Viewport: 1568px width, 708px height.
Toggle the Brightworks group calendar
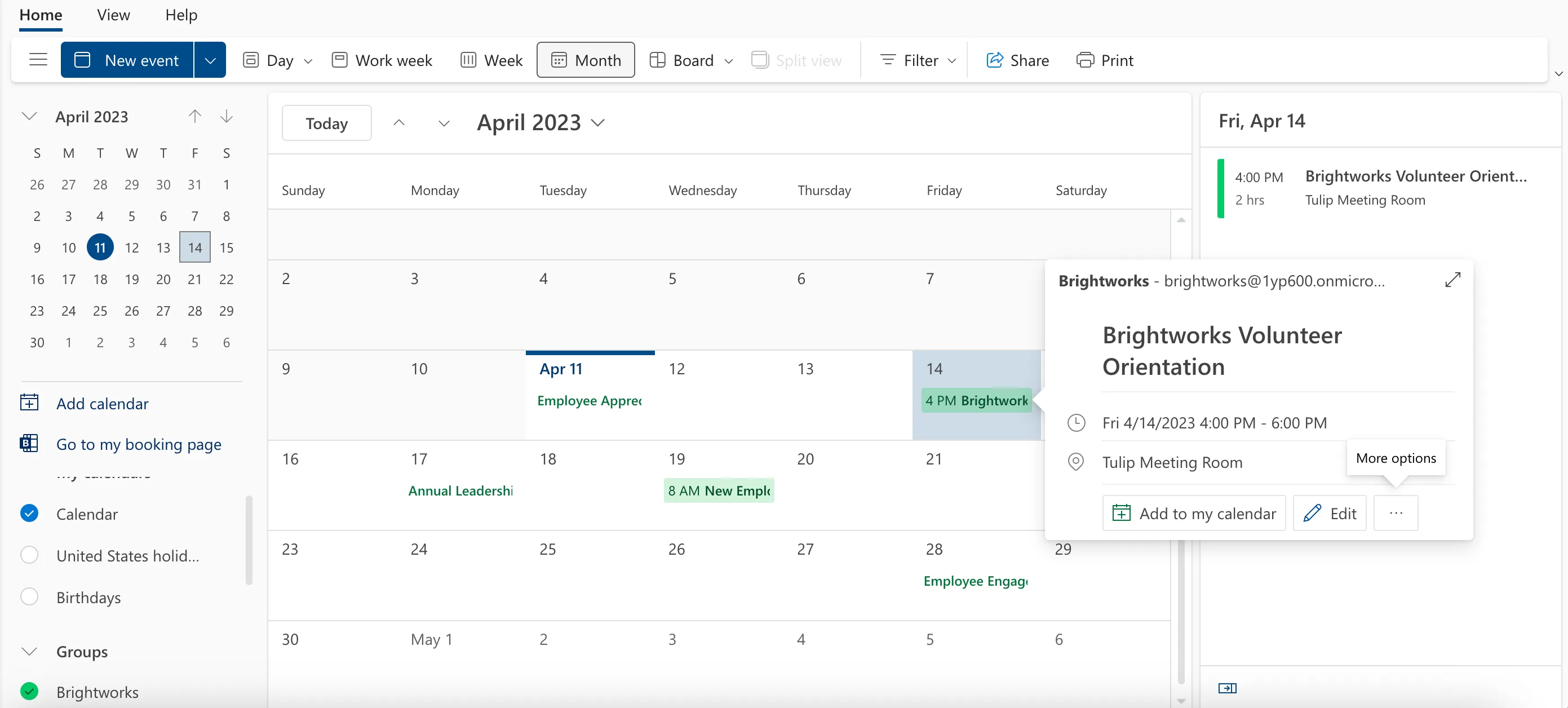click(29, 691)
